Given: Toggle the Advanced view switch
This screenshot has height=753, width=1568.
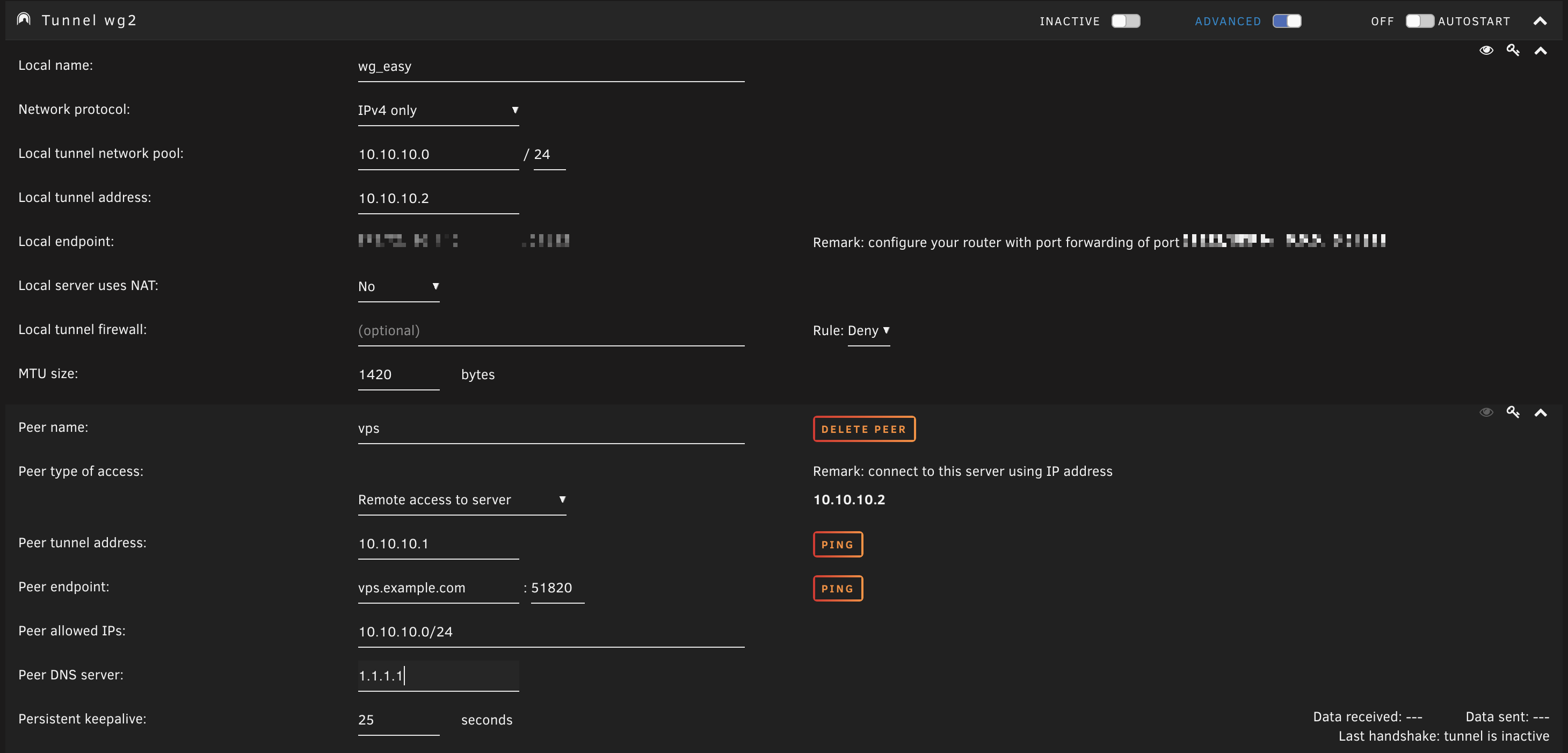Looking at the screenshot, I should click(x=1287, y=21).
